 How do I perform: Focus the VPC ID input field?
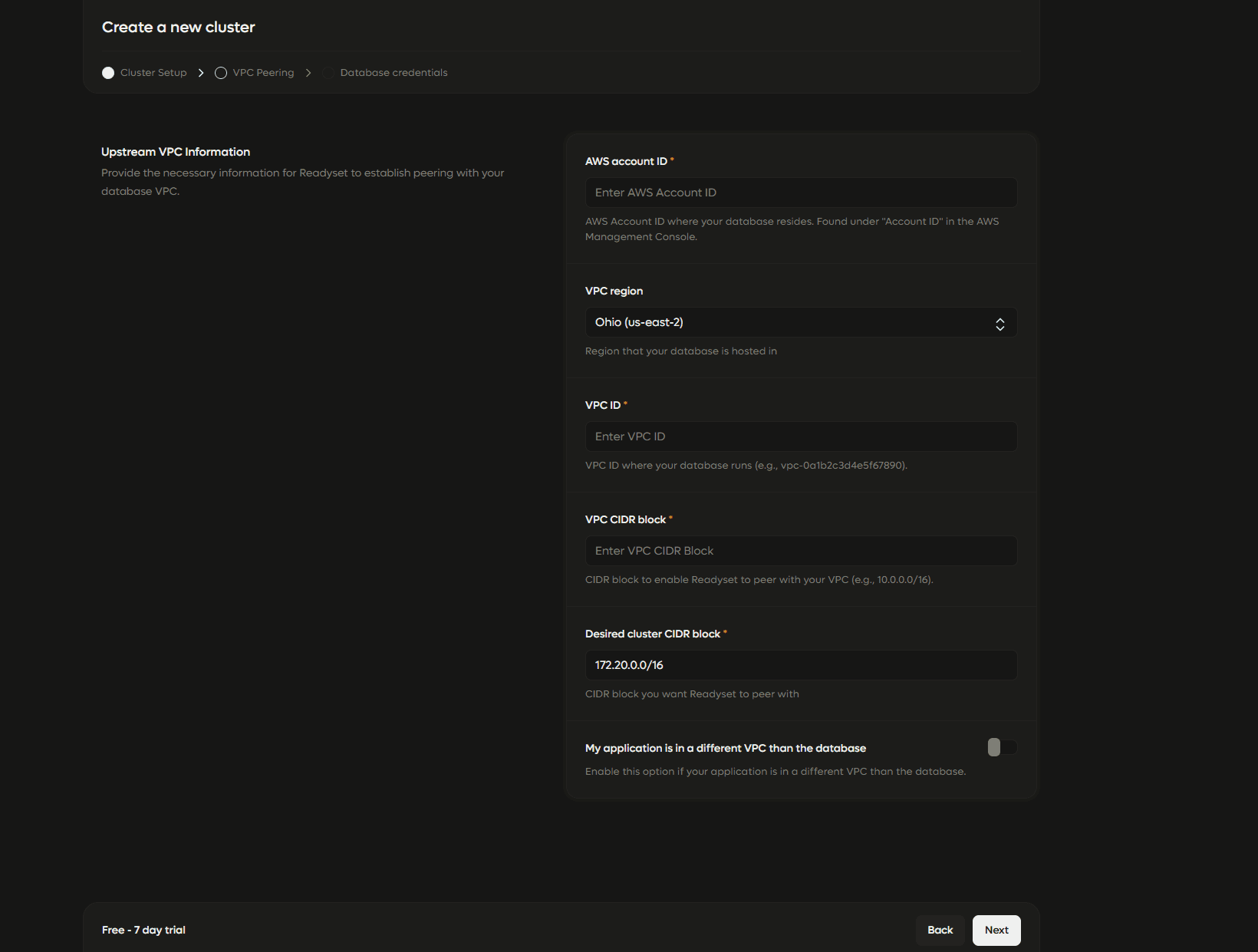coord(801,436)
